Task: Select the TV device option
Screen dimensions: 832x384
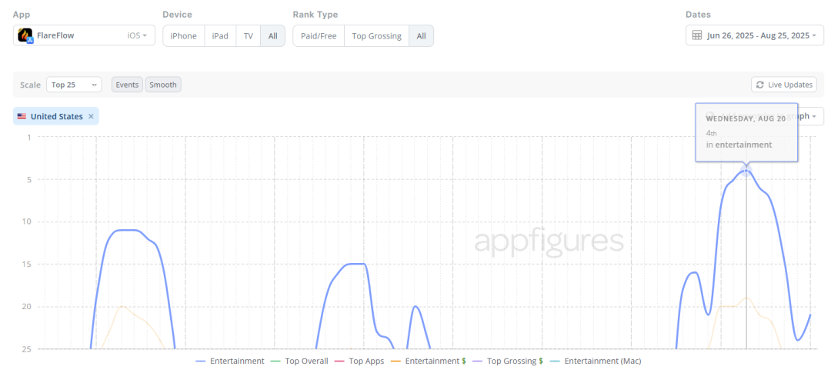Action: pos(248,36)
